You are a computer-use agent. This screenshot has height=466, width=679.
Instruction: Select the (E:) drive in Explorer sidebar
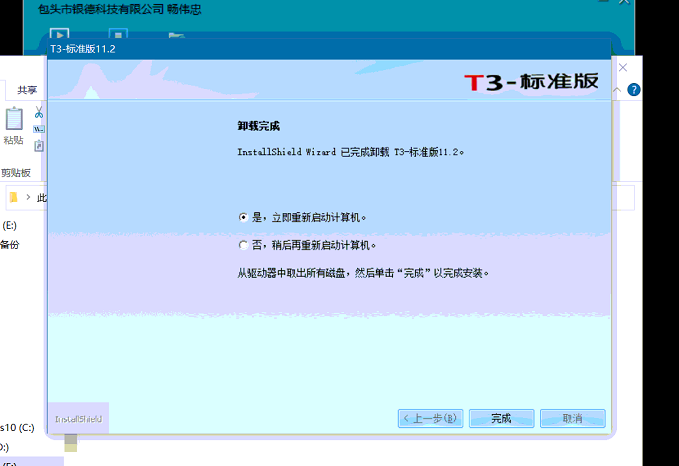10,226
